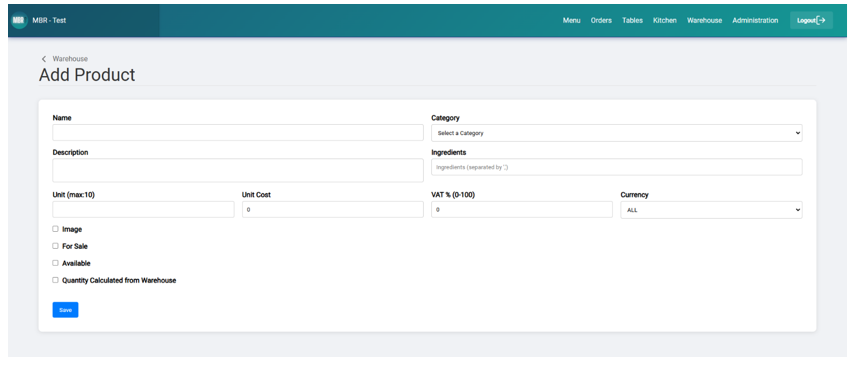This screenshot has width=865, height=372.
Task: Click the back chevron beside Warehouse
Action: click(44, 59)
